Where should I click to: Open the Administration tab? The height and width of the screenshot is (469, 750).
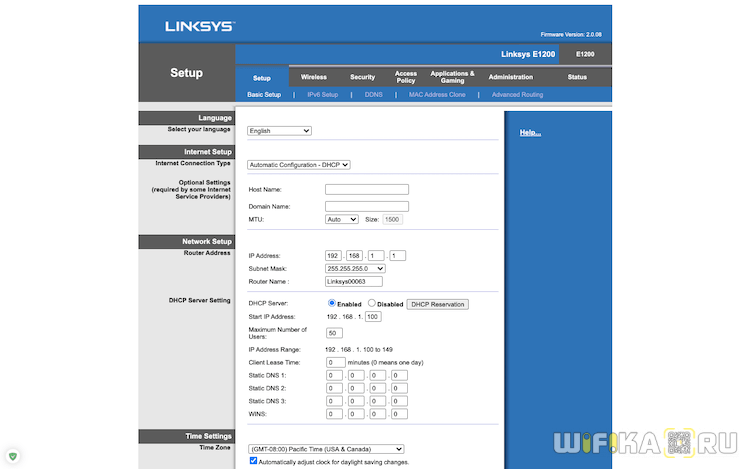pos(510,77)
